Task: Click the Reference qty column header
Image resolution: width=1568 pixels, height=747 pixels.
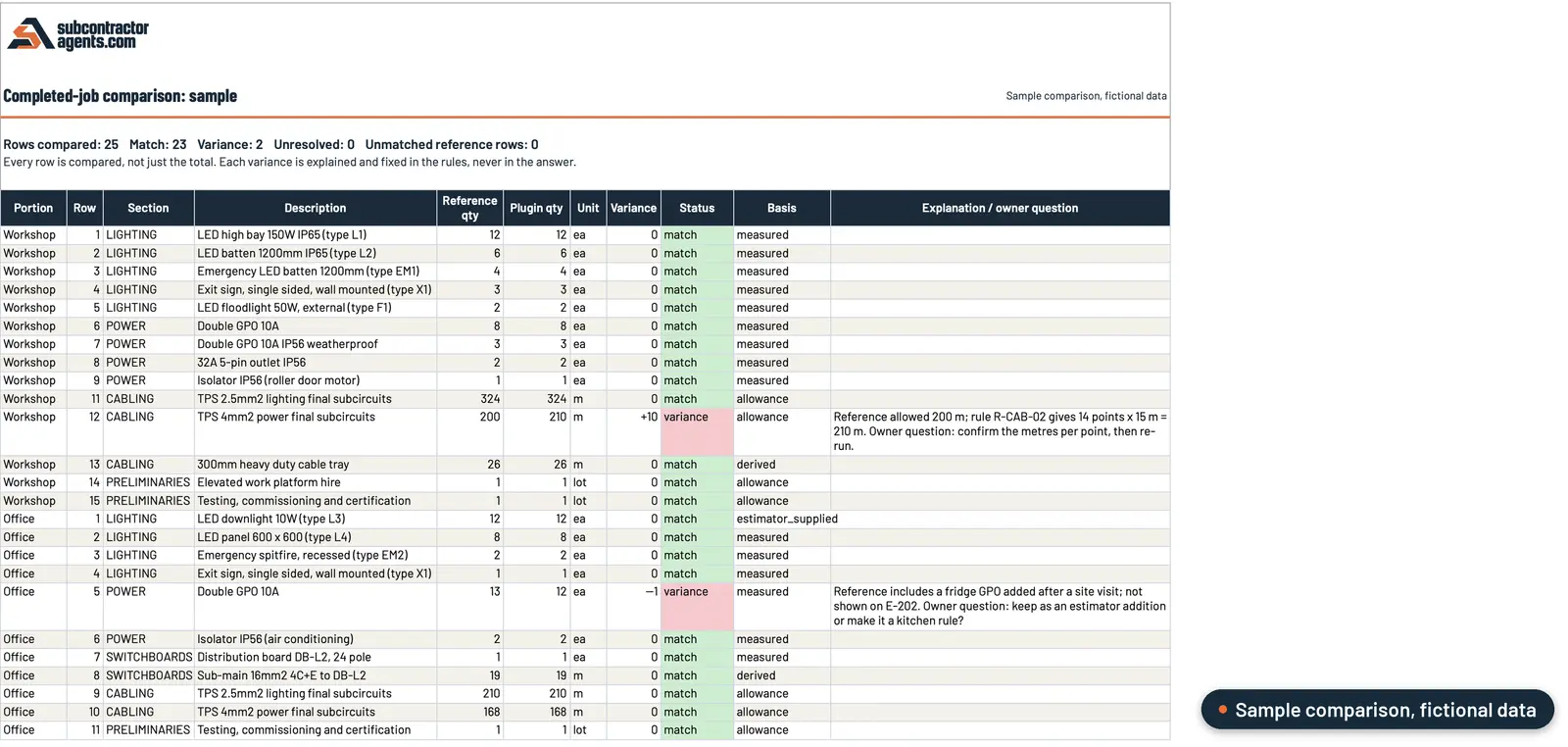Action: click(469, 208)
